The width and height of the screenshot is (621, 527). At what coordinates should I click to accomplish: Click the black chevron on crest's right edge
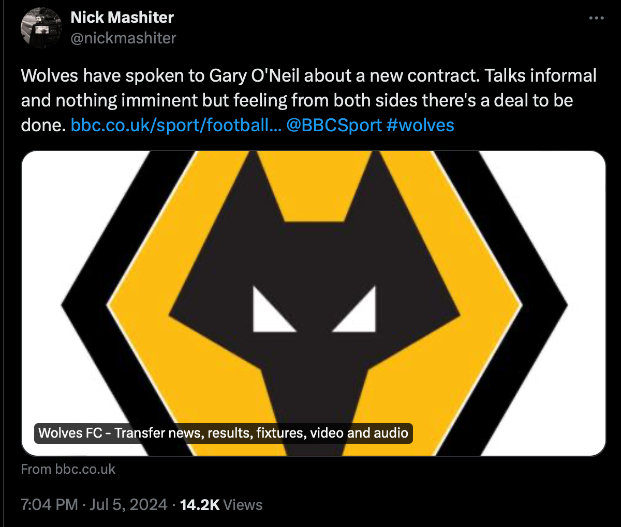coord(543,300)
